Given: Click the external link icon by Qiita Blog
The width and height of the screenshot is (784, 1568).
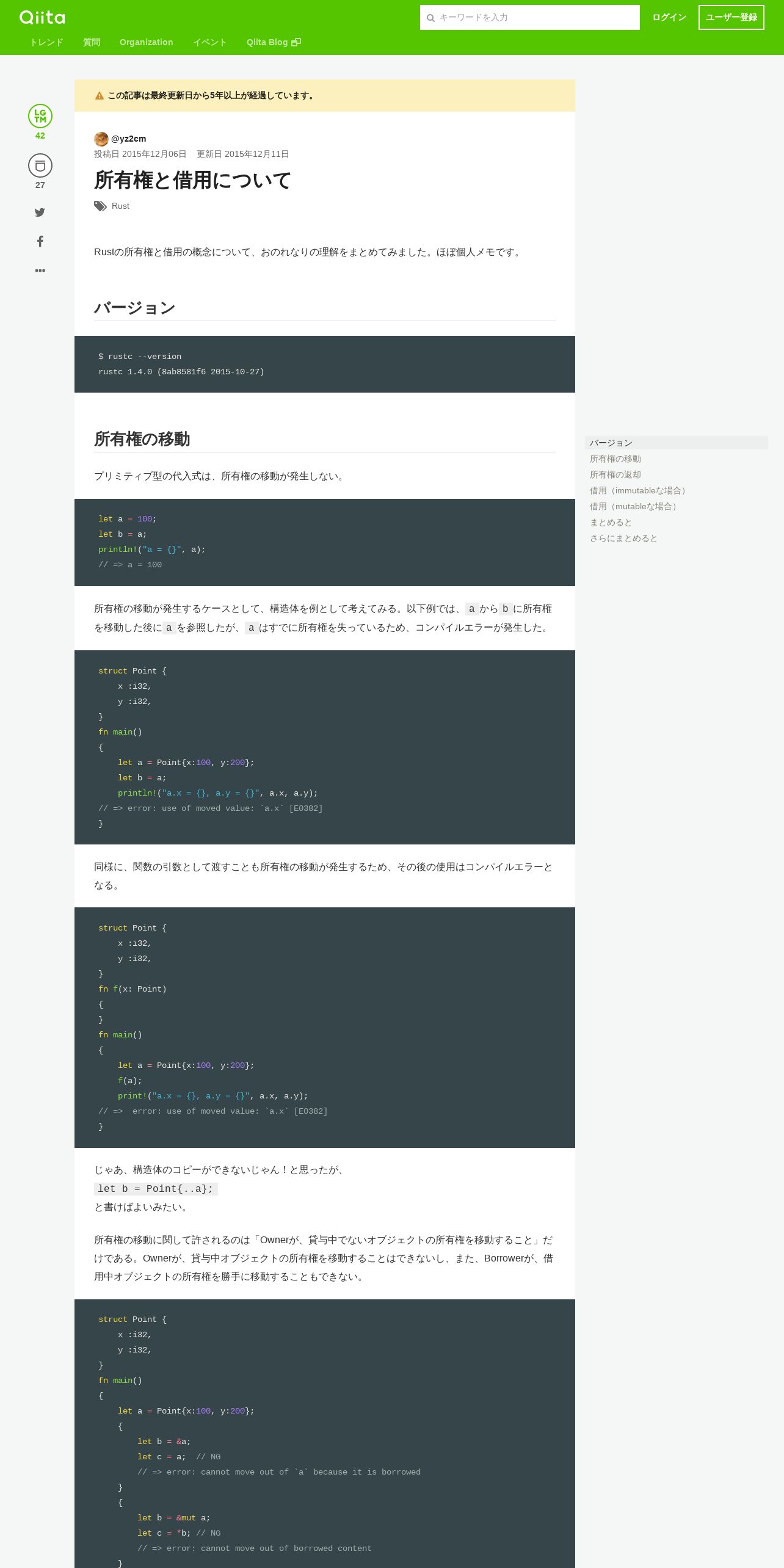Looking at the screenshot, I should pyautogui.click(x=296, y=42).
